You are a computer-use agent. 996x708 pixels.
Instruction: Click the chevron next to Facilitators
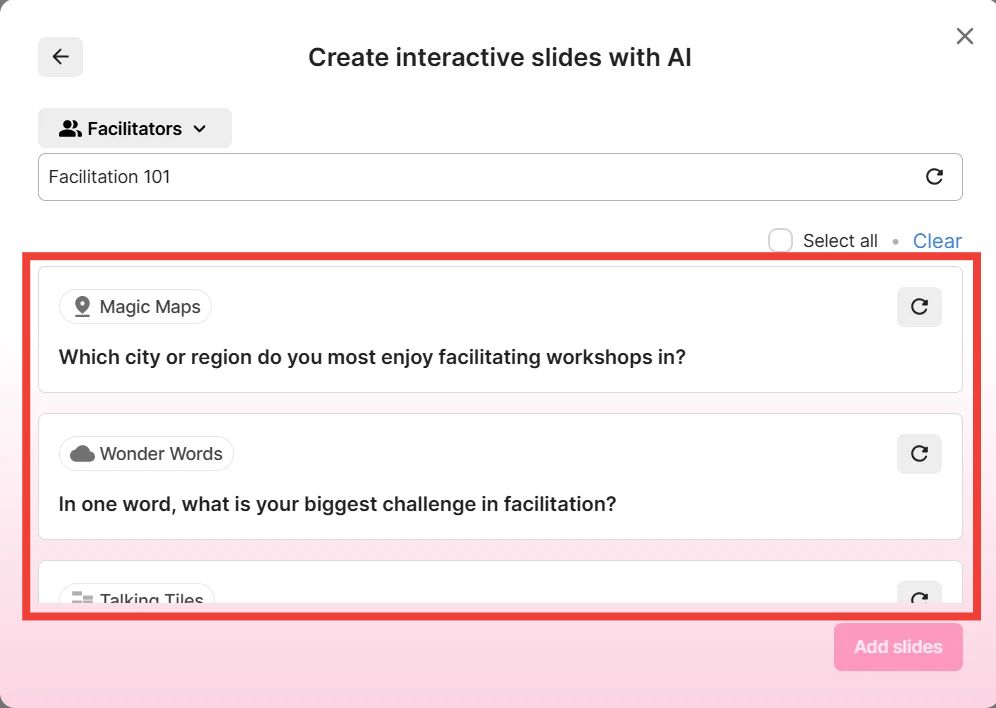[x=199, y=129]
